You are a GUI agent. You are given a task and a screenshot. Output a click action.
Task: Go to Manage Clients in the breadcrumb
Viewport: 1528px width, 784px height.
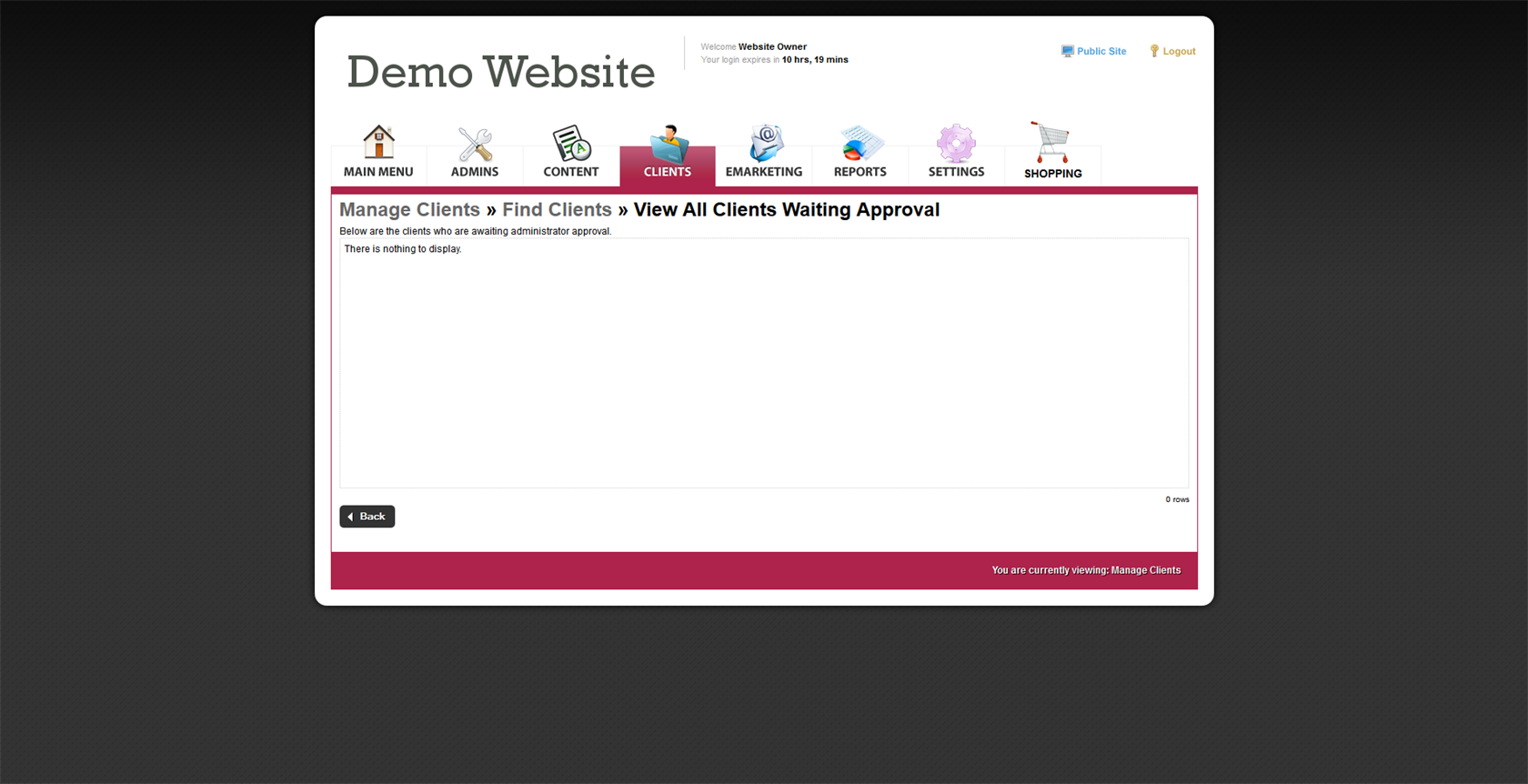409,210
